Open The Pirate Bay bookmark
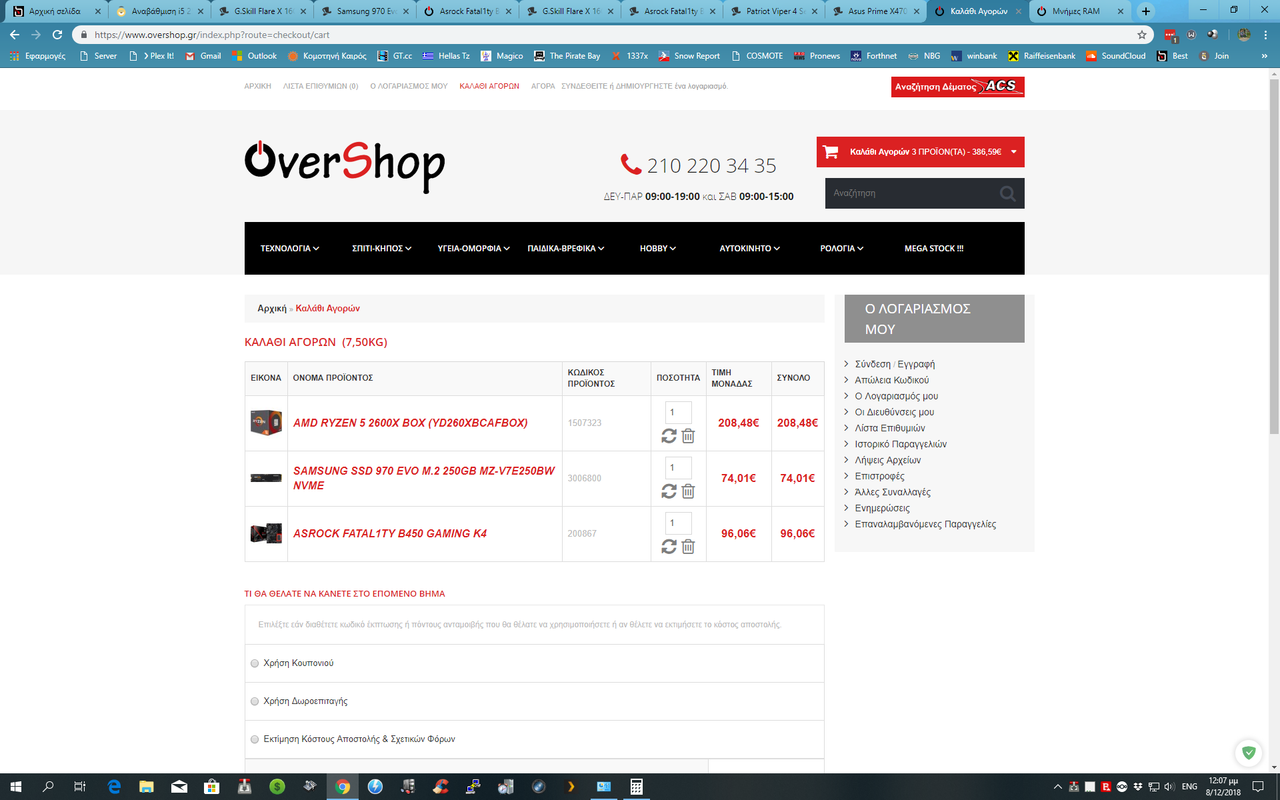 (567, 56)
